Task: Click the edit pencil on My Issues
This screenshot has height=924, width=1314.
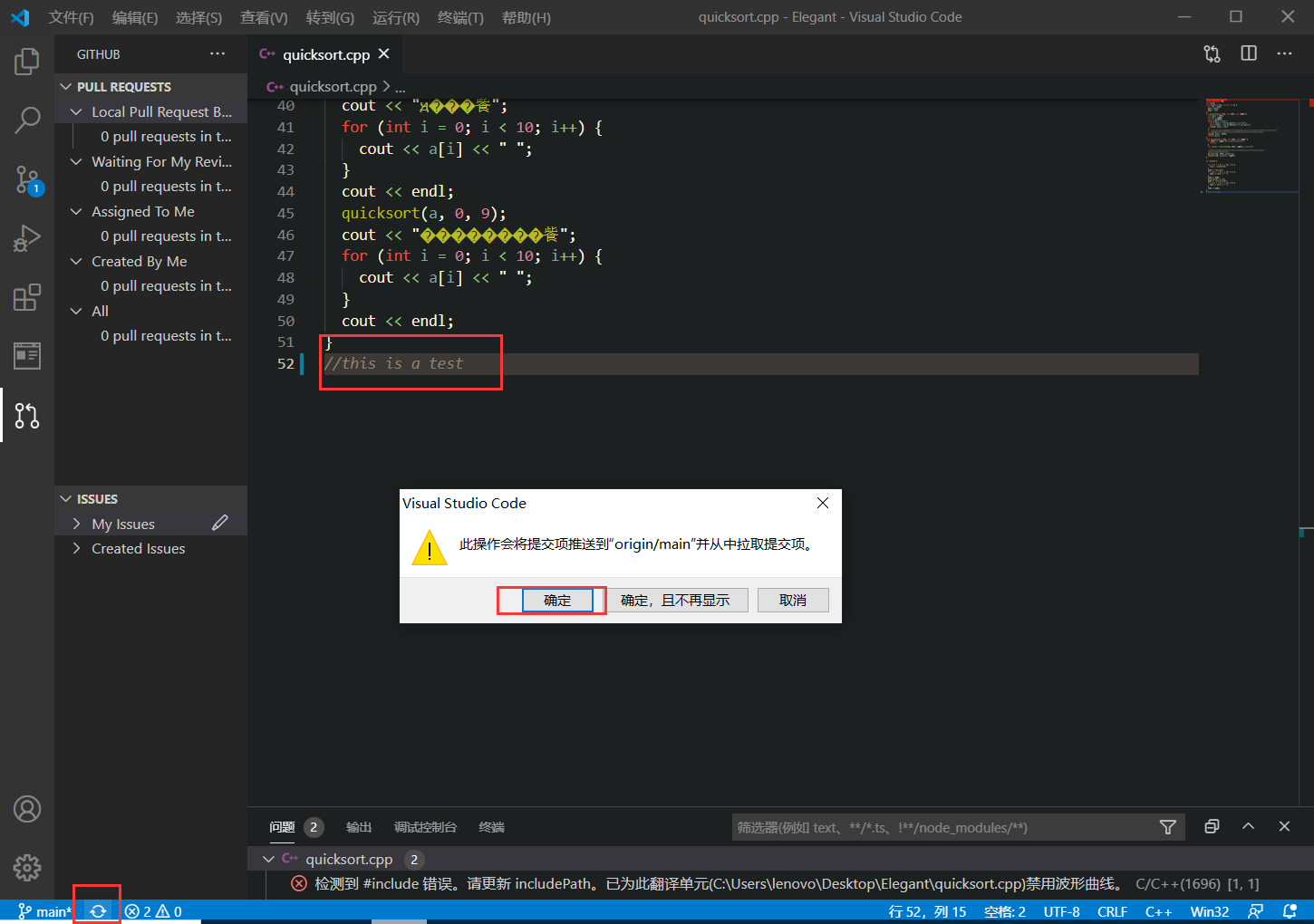Action: point(220,523)
